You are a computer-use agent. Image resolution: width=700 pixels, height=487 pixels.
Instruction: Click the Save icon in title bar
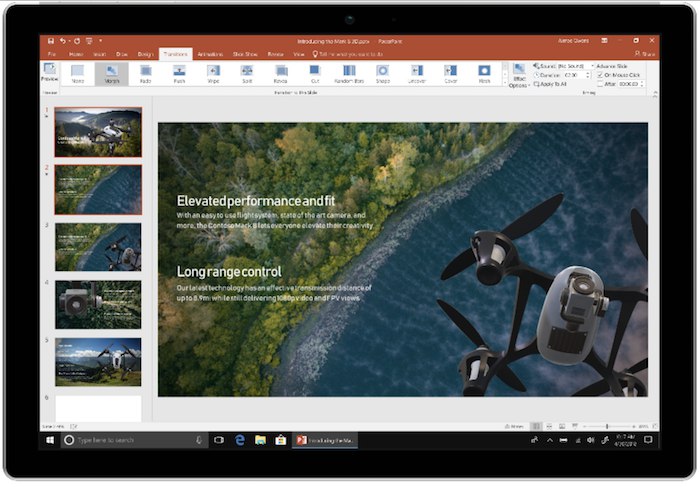click(51, 41)
